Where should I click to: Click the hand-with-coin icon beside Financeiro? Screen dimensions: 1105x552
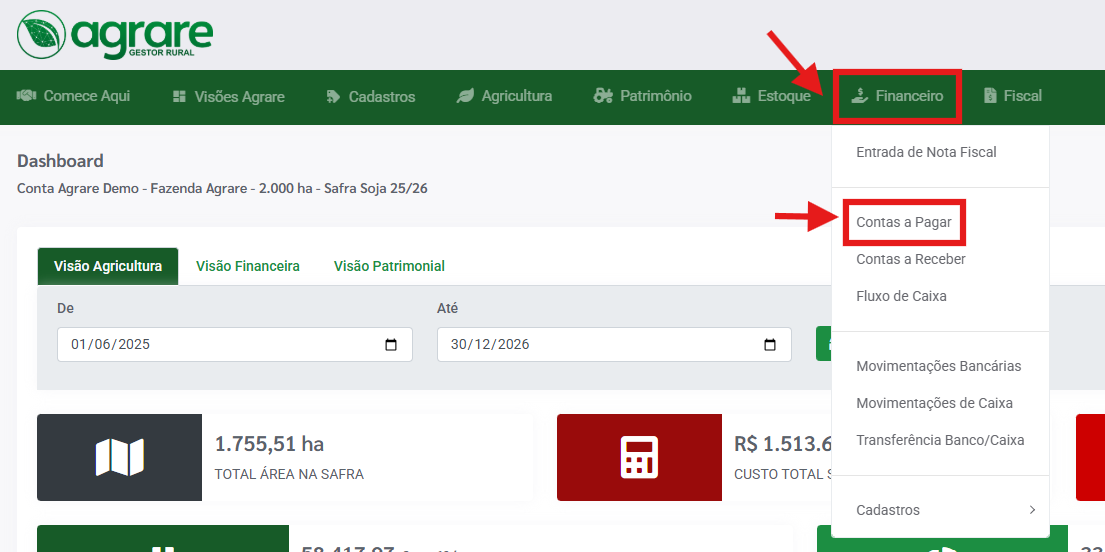click(858, 96)
